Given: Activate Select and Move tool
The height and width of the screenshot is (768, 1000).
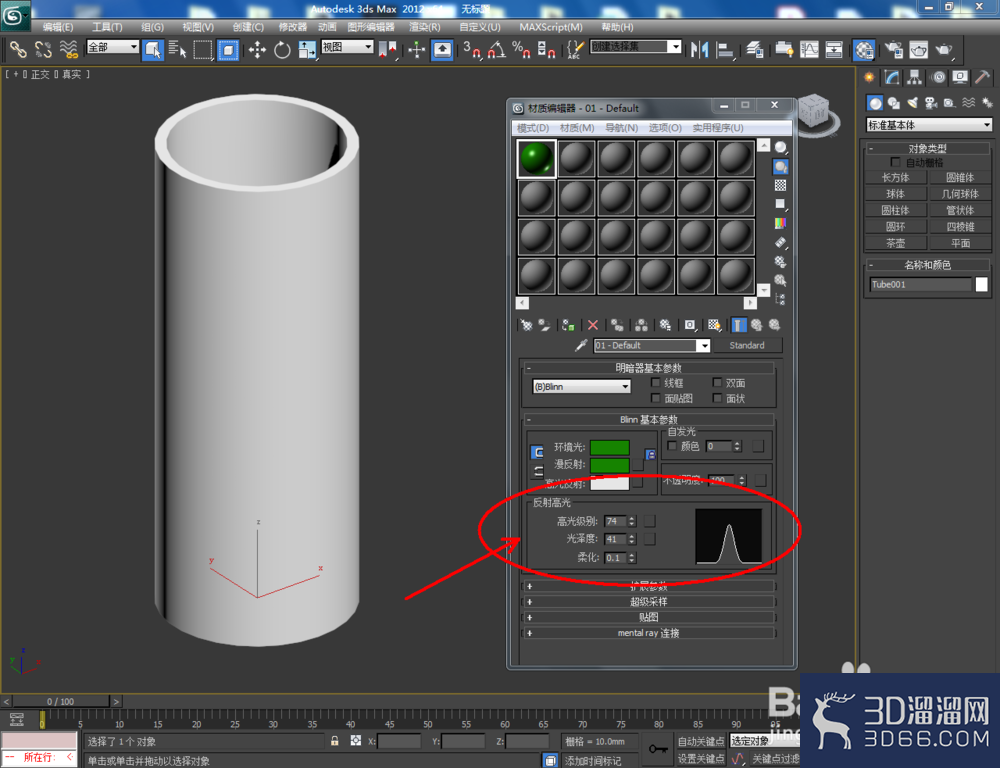Looking at the screenshot, I should (x=257, y=49).
